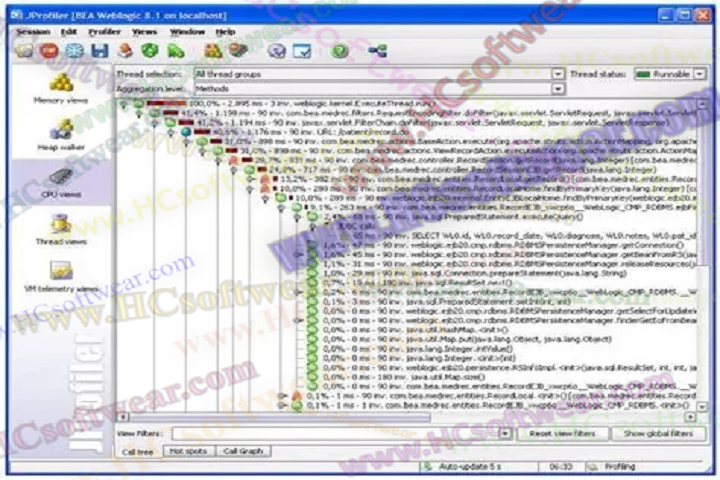
Task: Click the floppy disk Save snapshot icon
Action: pos(100,51)
